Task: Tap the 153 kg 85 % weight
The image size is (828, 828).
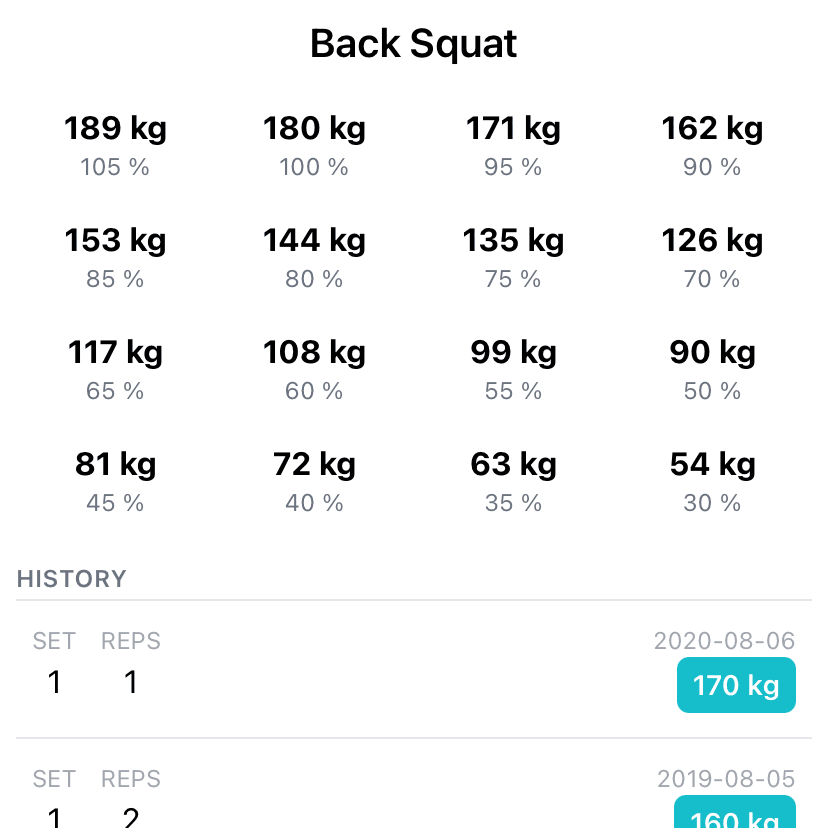Action: coord(115,257)
